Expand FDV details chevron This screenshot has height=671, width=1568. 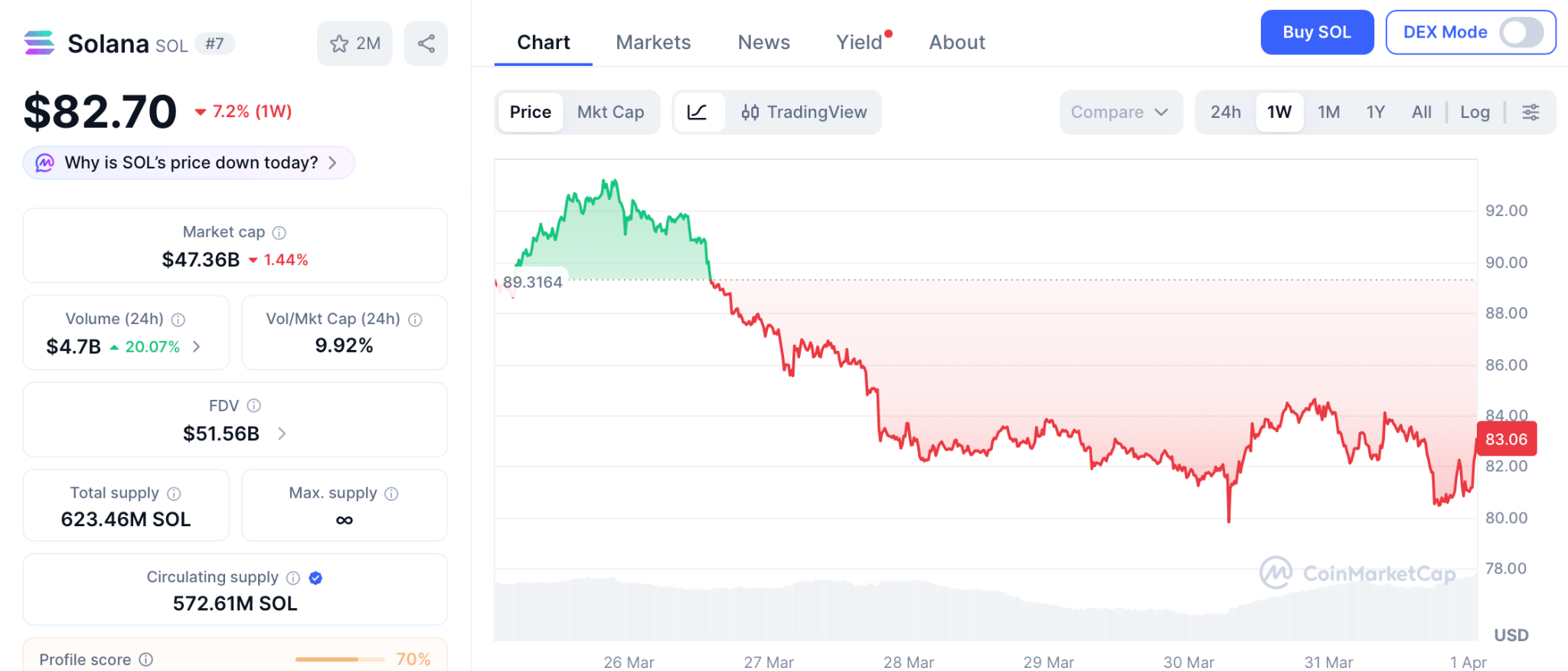tap(282, 434)
